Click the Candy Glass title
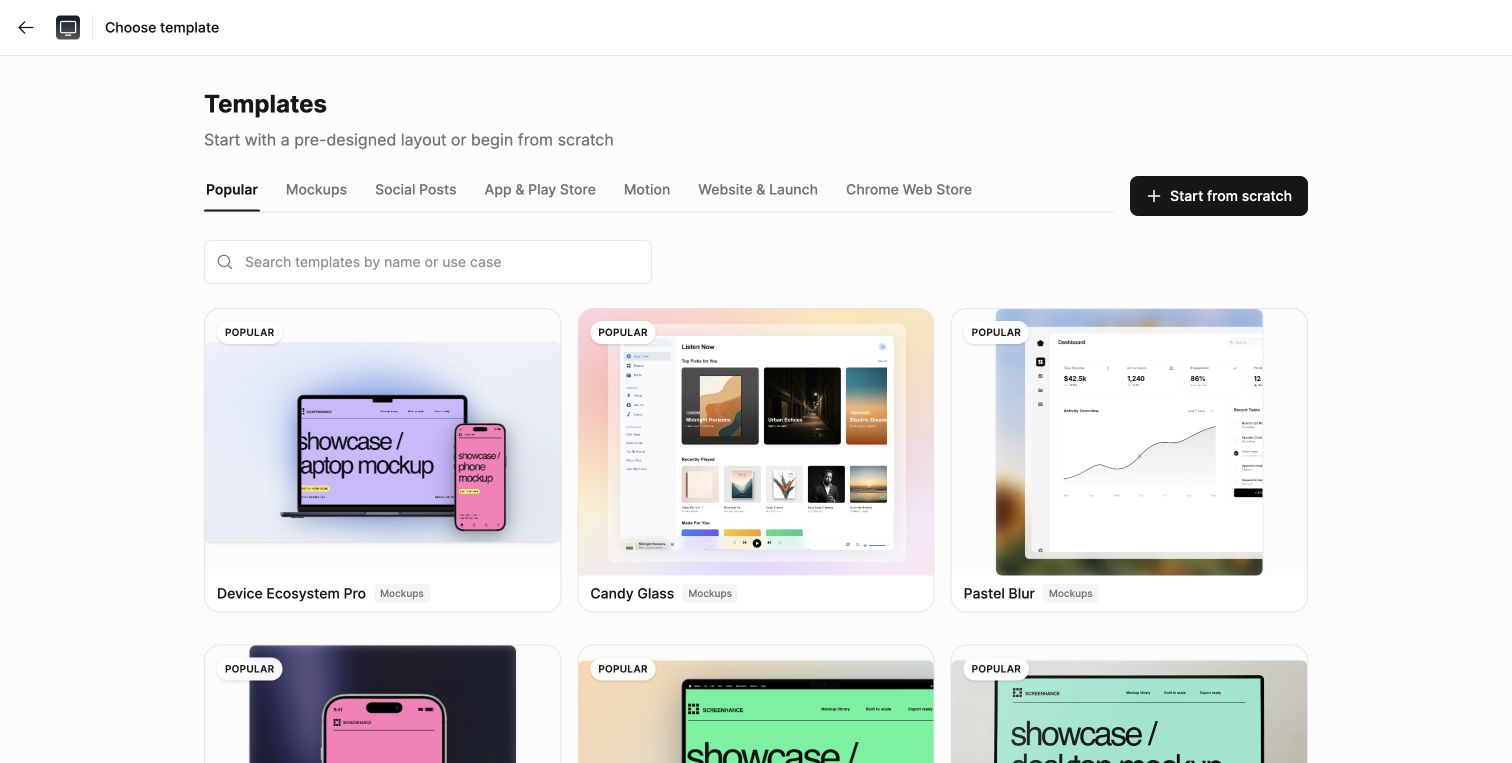Image resolution: width=1512 pixels, height=763 pixels. coord(632,594)
